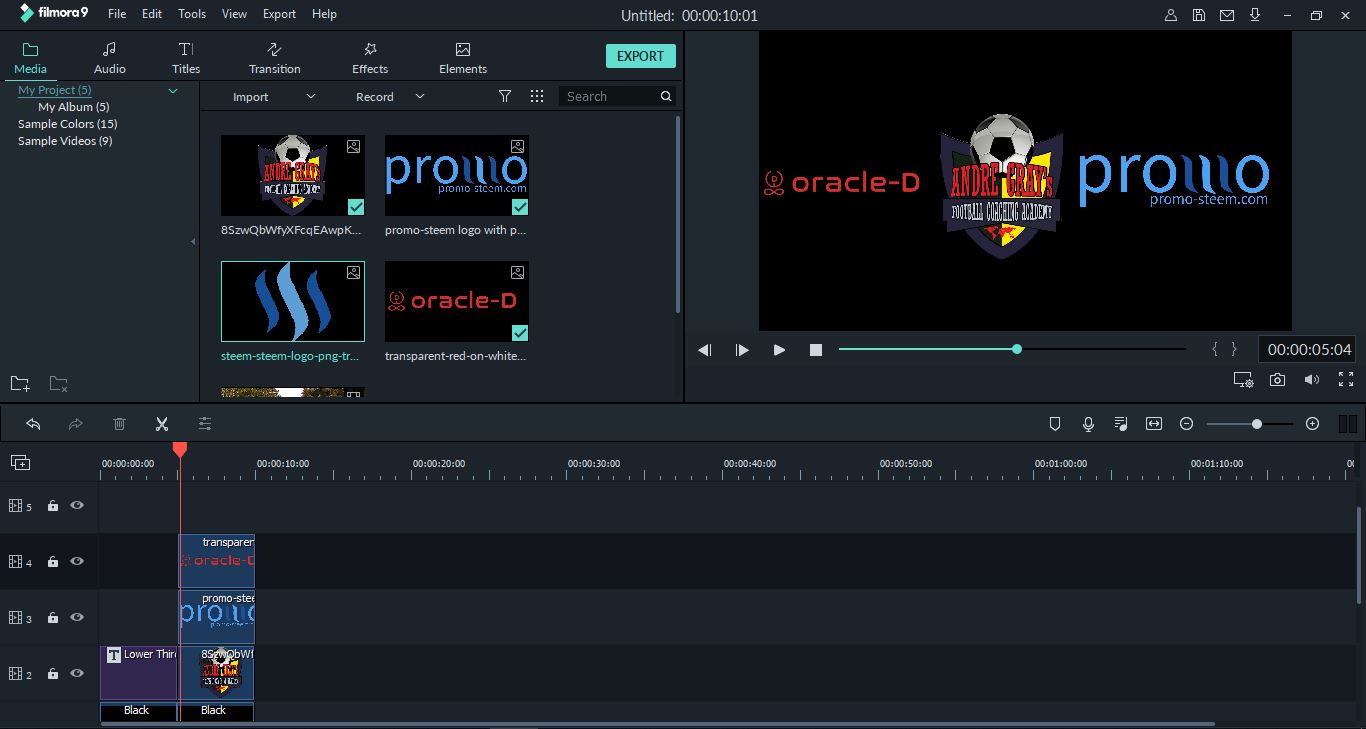Click the search magnifier icon
The height and width of the screenshot is (729, 1366).
pyautogui.click(x=666, y=96)
